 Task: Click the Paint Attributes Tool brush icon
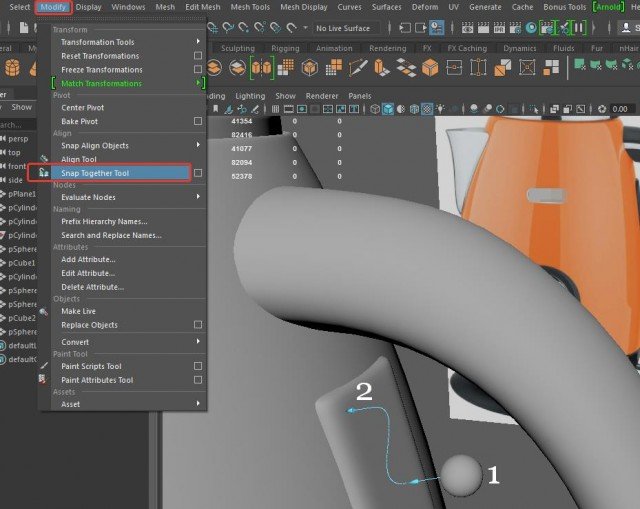pyautogui.click(x=44, y=380)
